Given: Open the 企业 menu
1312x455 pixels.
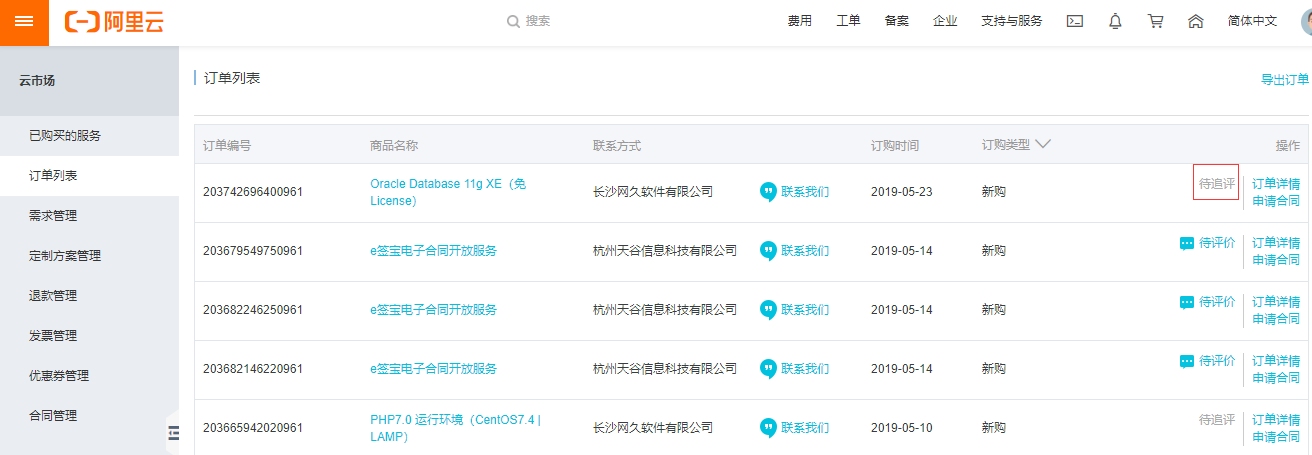Looking at the screenshot, I should coord(944,21).
